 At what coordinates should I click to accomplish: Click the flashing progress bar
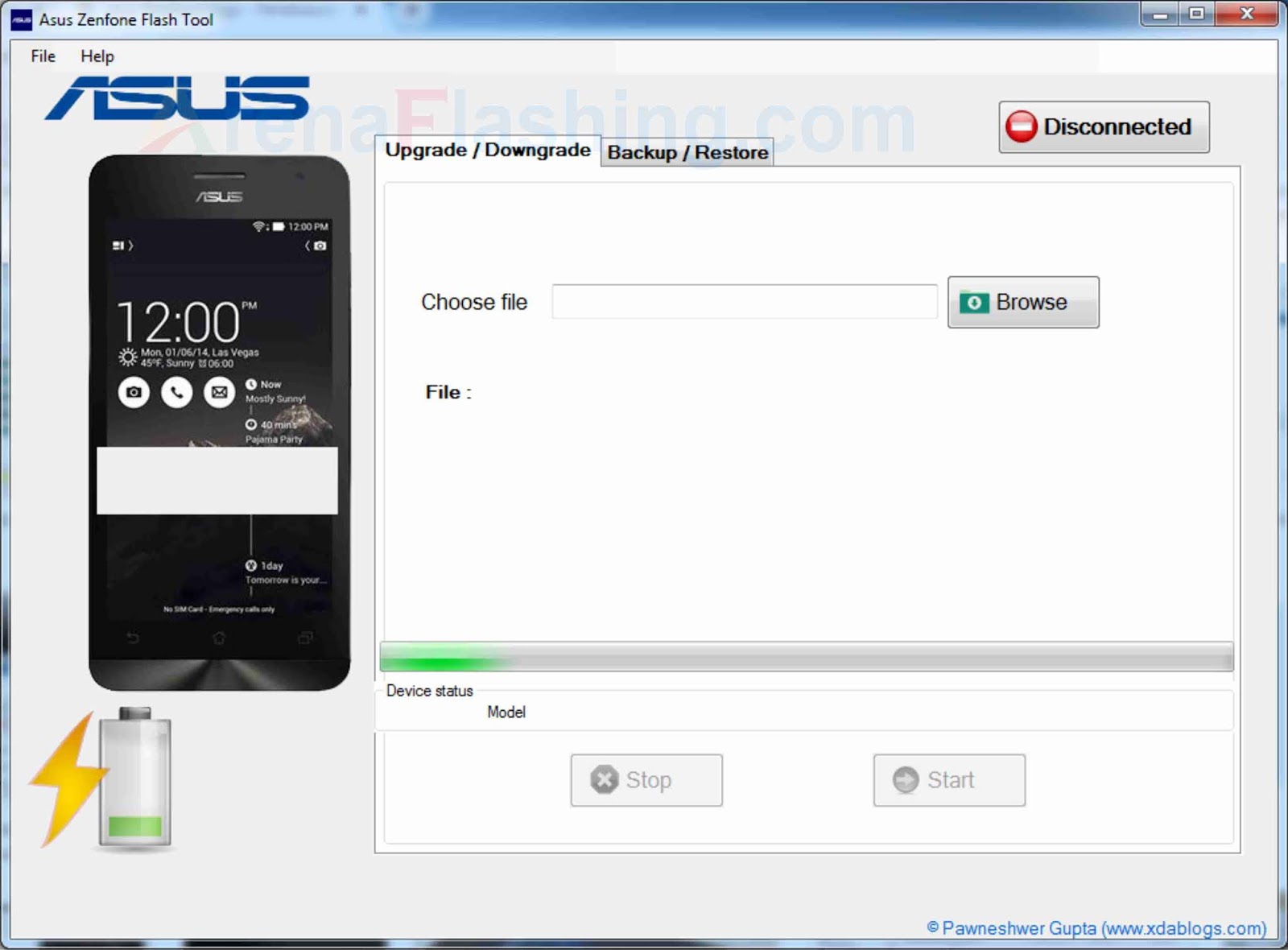click(x=807, y=657)
